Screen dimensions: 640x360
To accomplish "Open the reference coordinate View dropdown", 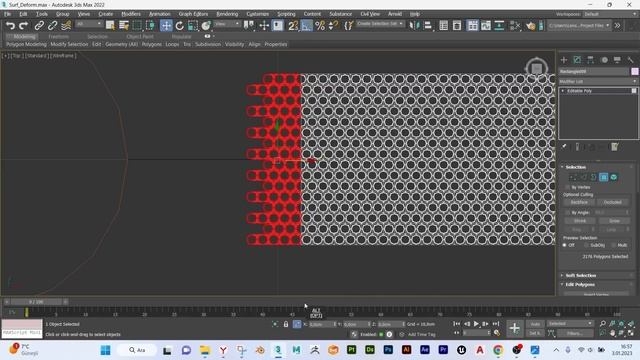I will (x=227, y=24).
